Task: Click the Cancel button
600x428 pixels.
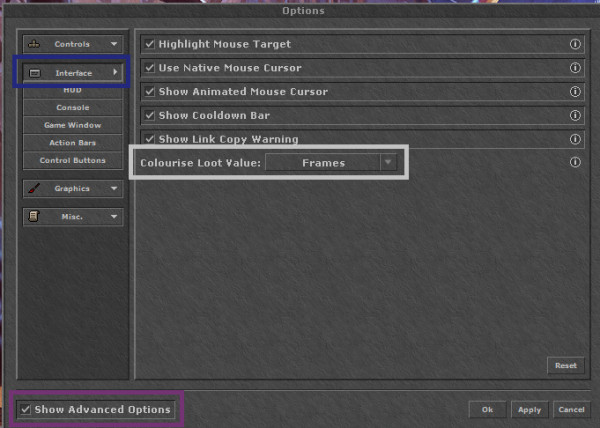Action: pos(571,410)
